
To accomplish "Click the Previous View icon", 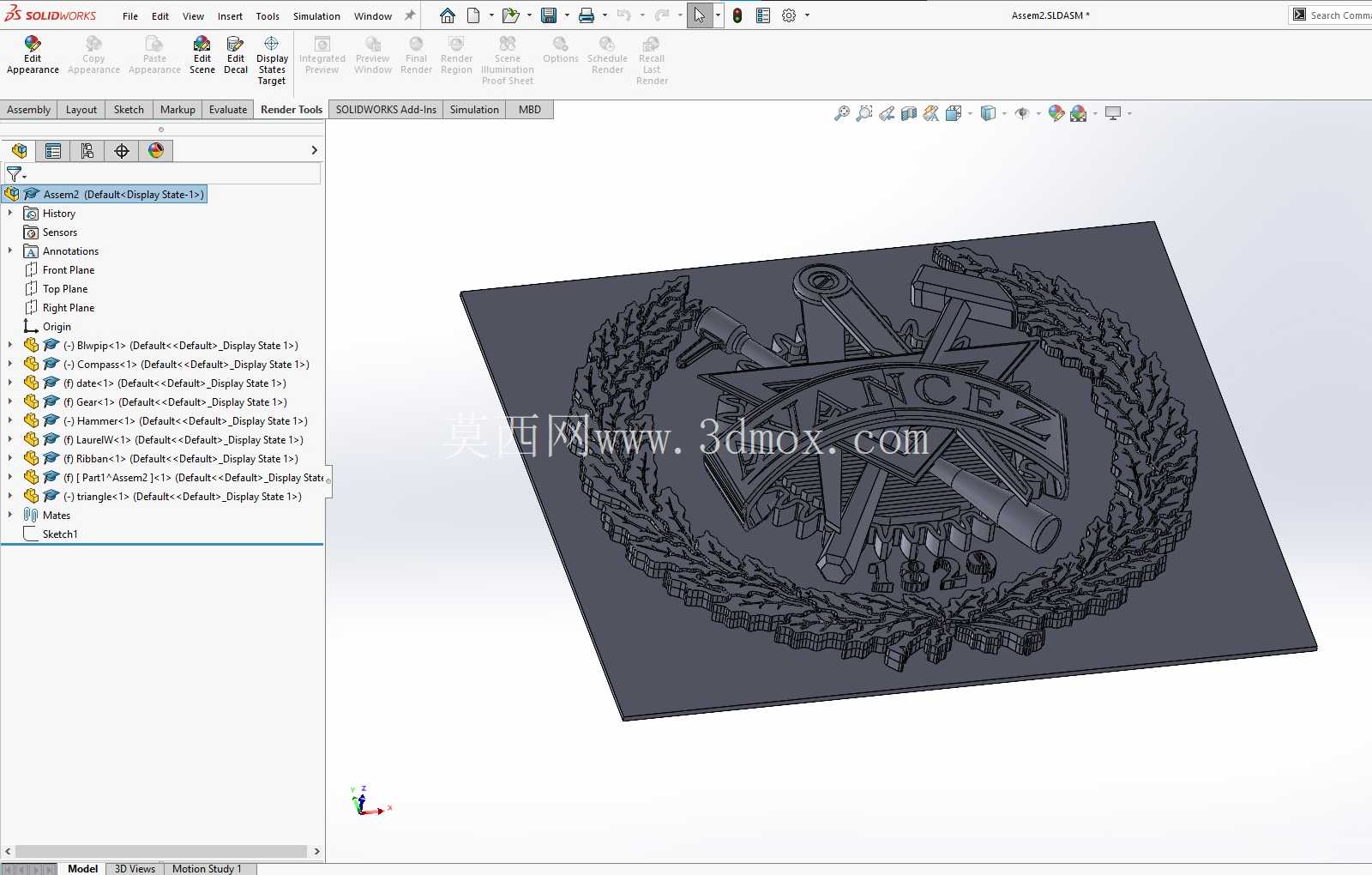I will (887, 113).
